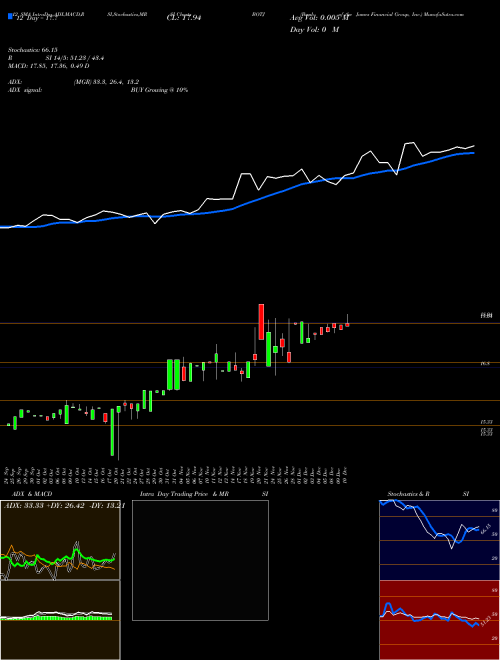The image size is (500, 660).
Task: Click the 31.23 value label in RSI panel
Action: pos(485,623)
